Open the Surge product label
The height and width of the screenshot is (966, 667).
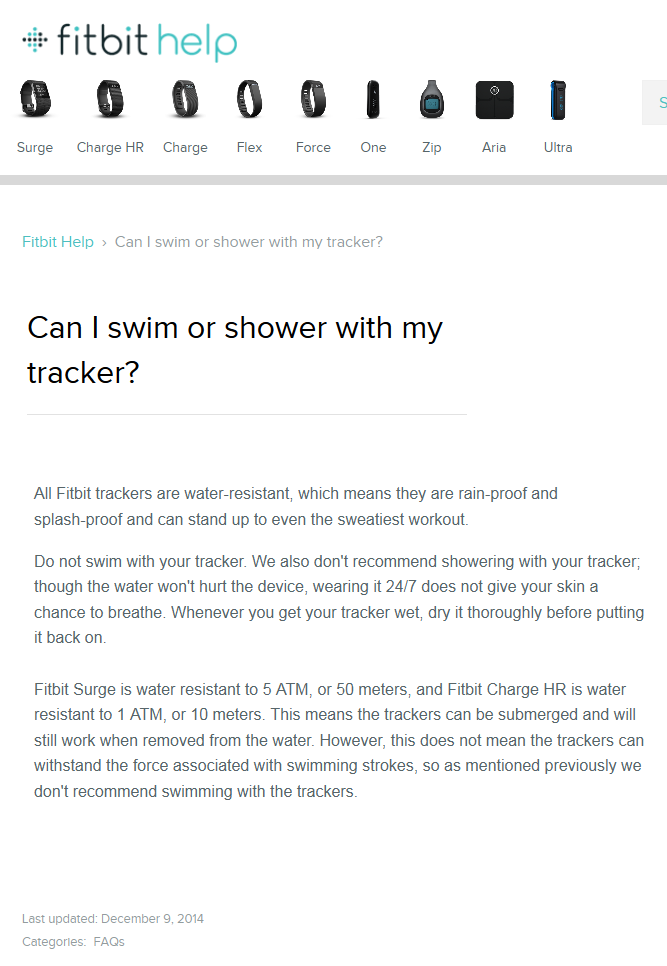35,147
